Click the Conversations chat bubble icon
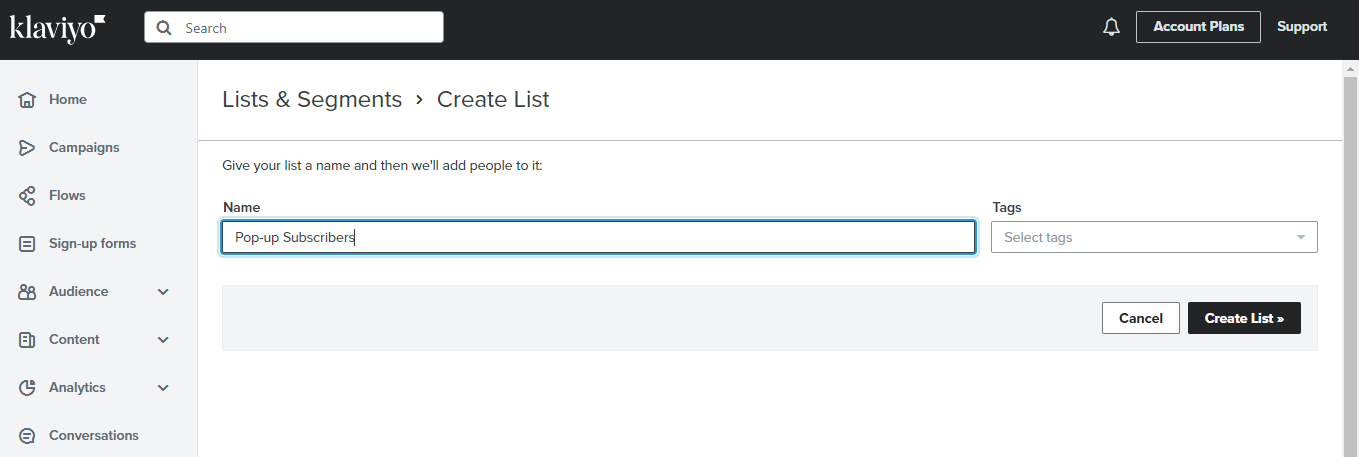The image size is (1359, 457). [28, 436]
